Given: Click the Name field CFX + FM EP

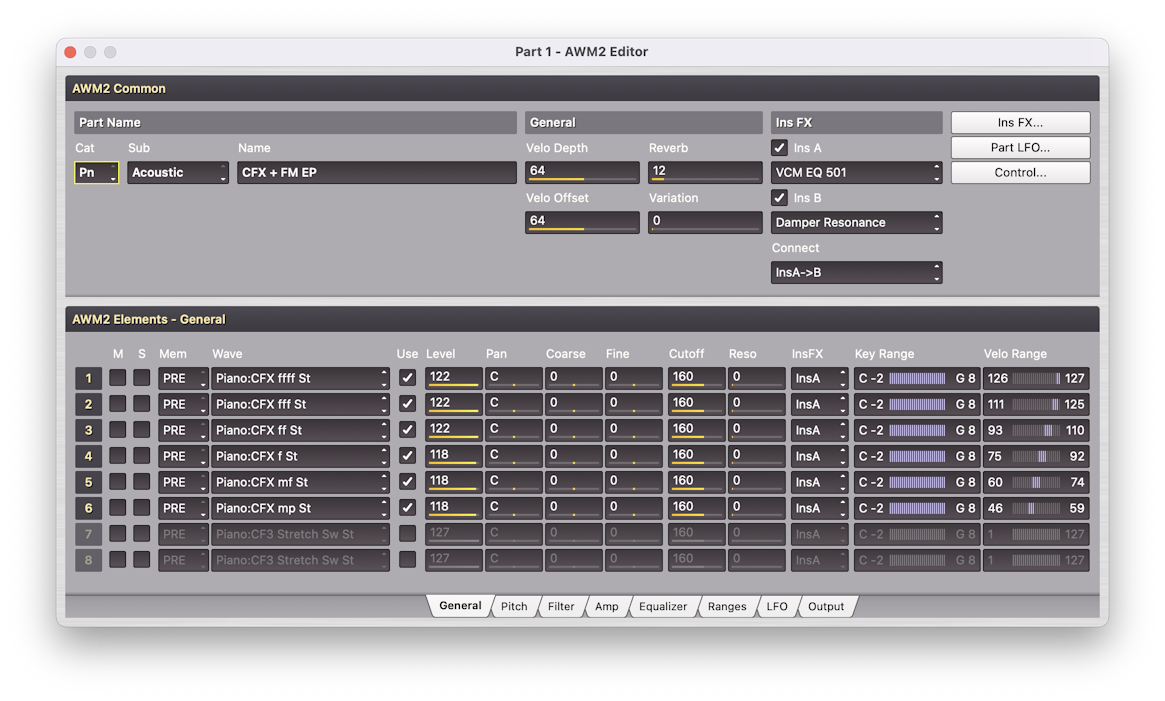Looking at the screenshot, I should 376,172.
